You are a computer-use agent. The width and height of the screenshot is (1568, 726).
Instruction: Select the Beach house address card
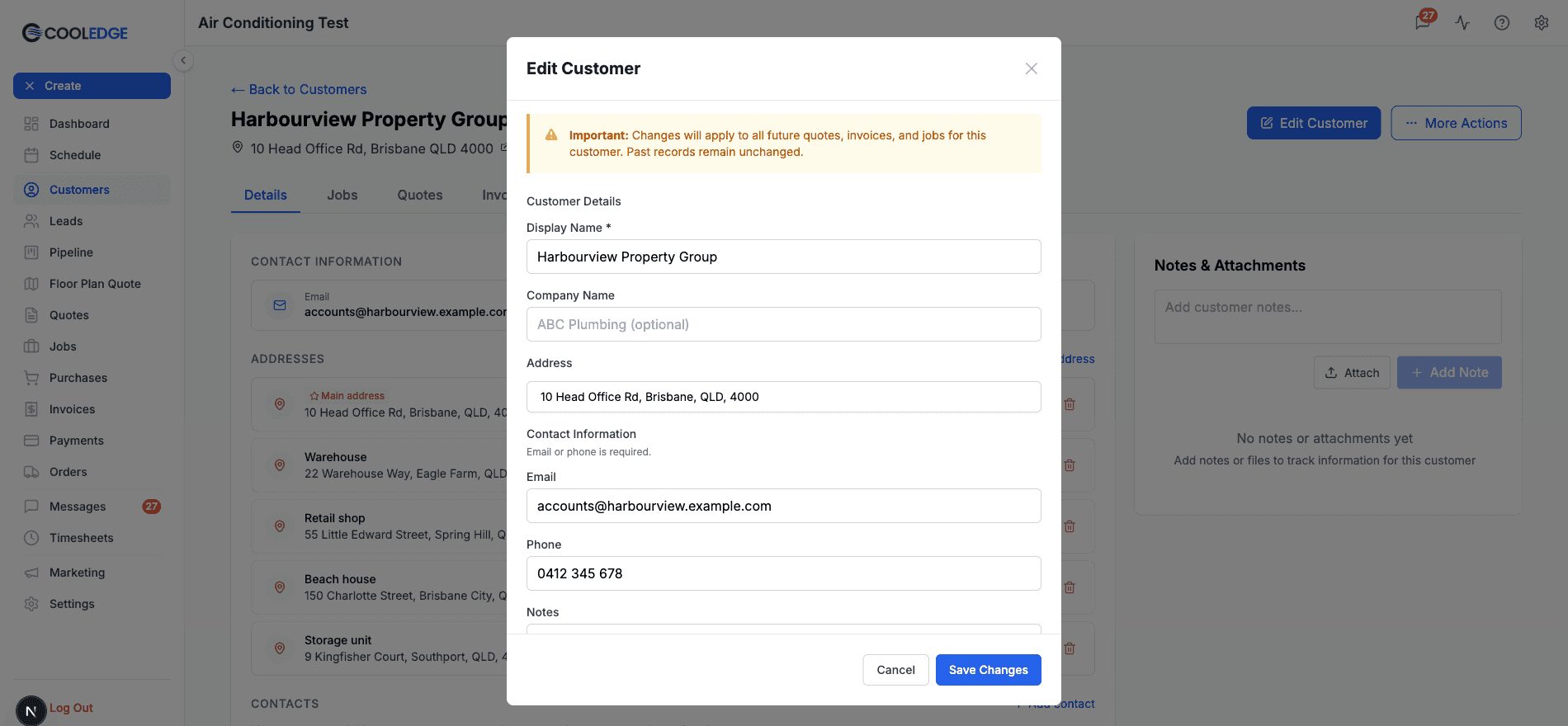click(380, 587)
